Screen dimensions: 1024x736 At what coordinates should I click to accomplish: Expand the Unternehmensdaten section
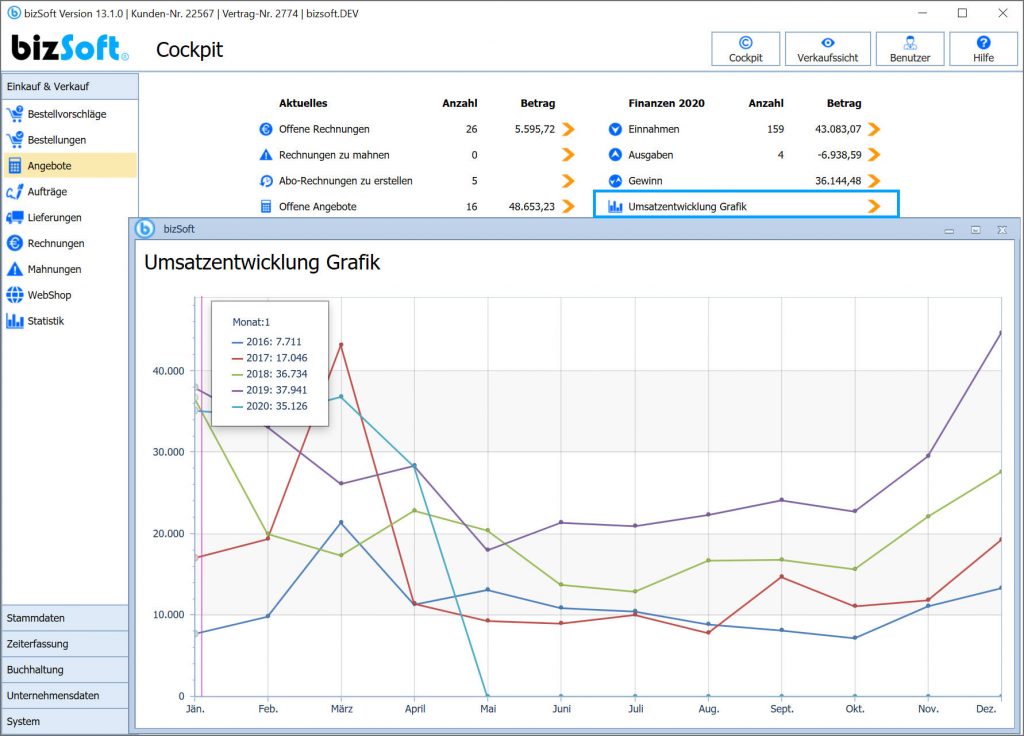click(x=65, y=696)
